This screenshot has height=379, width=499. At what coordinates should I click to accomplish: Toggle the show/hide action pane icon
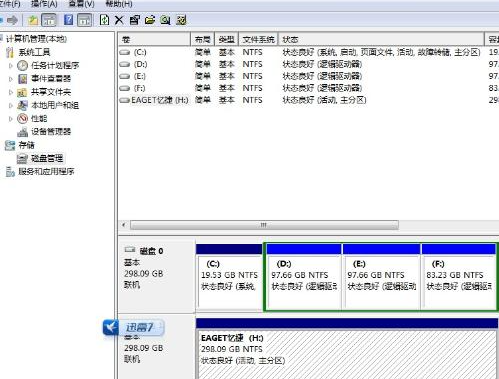click(x=84, y=20)
